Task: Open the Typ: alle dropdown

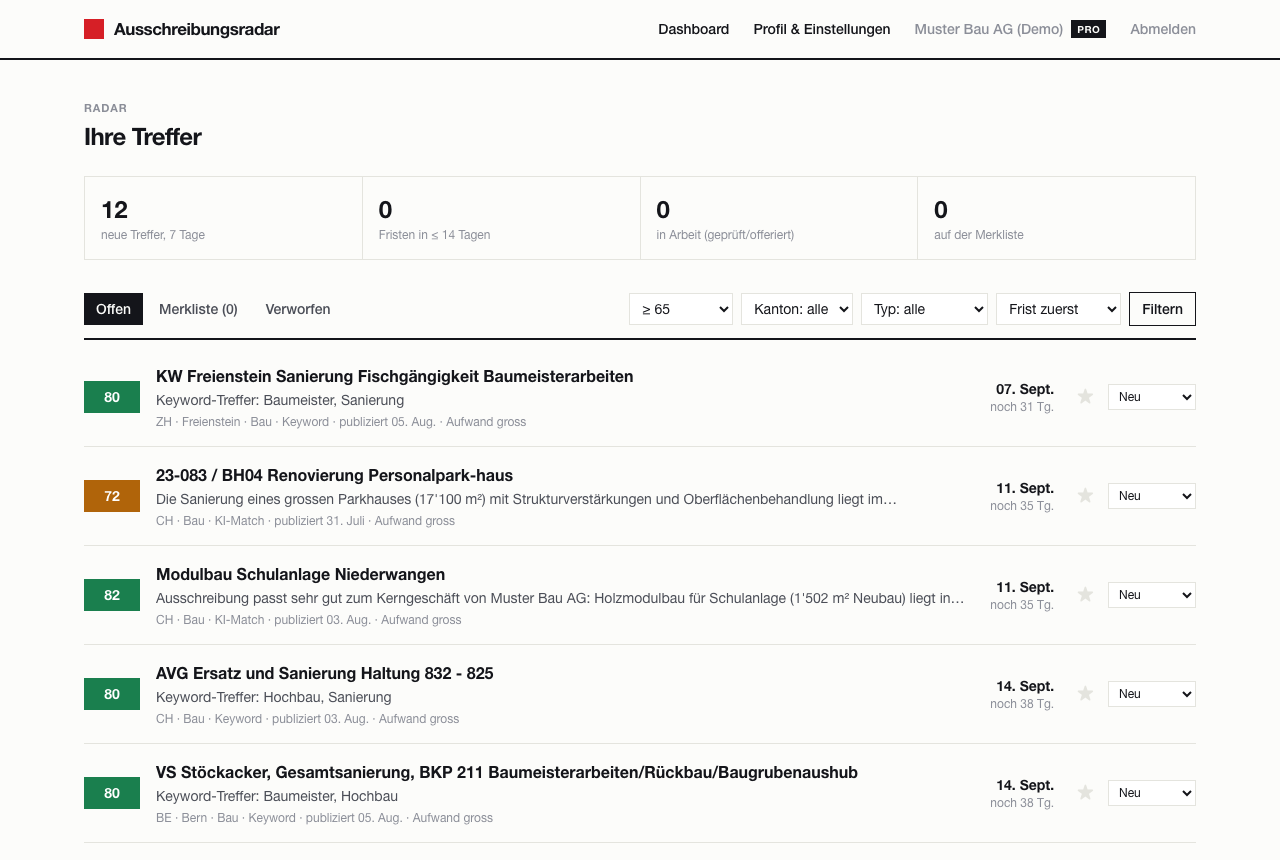Action: [x=924, y=309]
